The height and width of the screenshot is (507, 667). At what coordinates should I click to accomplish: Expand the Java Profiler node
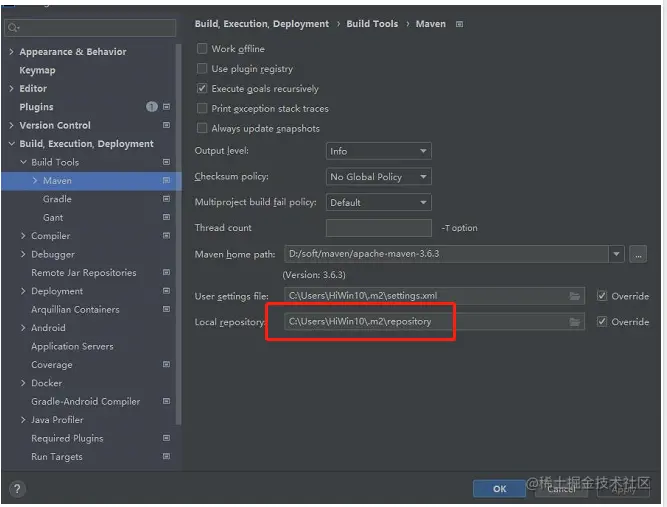pyautogui.click(x=23, y=420)
